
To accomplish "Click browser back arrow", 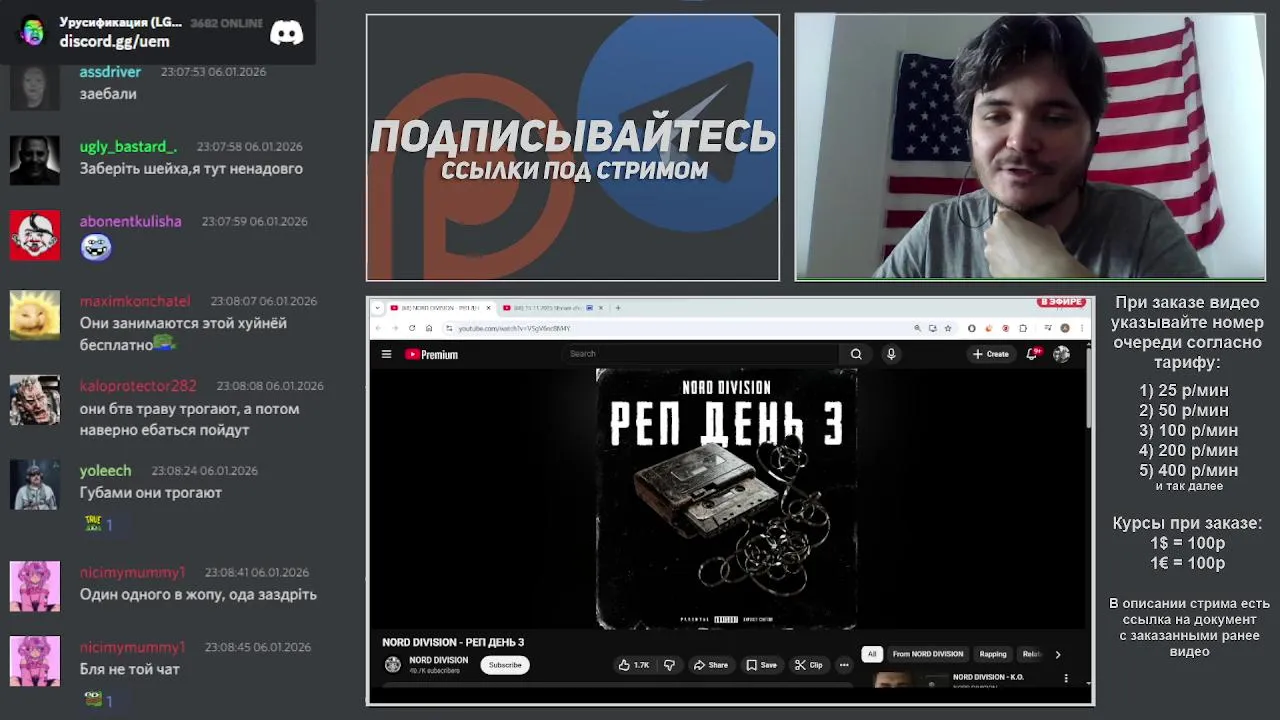I will (x=379, y=328).
